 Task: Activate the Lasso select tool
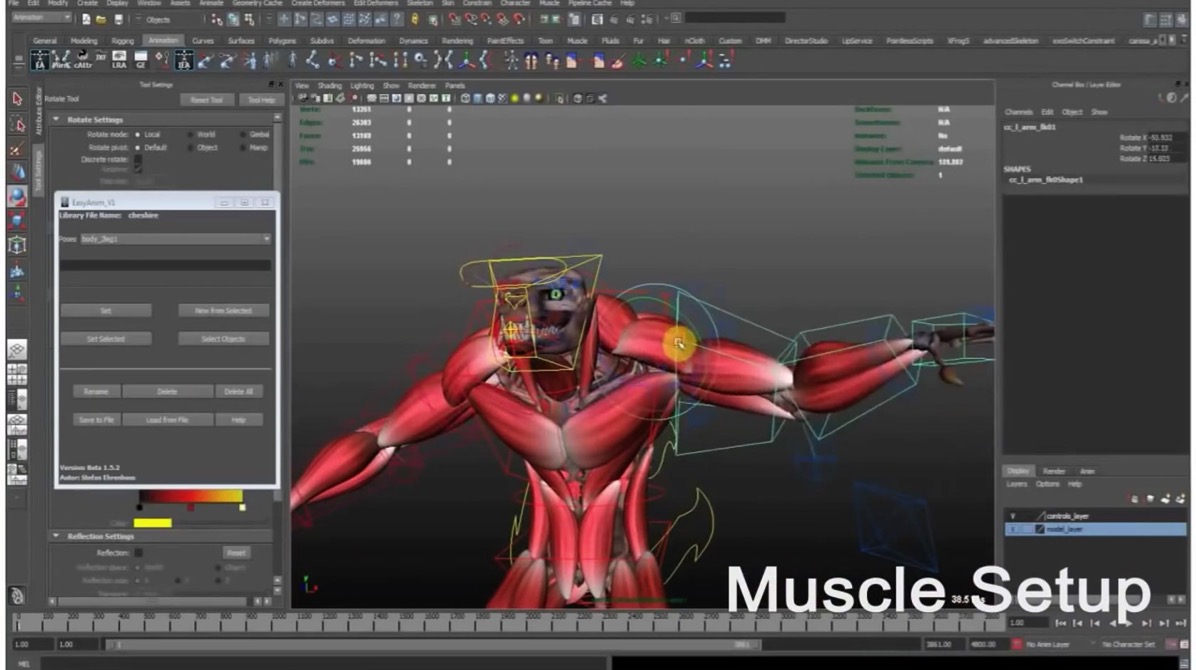coord(17,124)
